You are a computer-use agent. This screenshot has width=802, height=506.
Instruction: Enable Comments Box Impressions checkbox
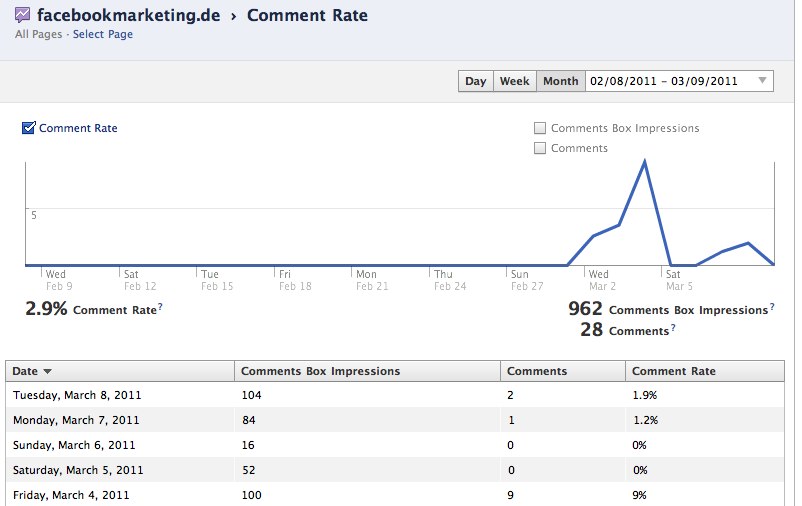click(540, 128)
